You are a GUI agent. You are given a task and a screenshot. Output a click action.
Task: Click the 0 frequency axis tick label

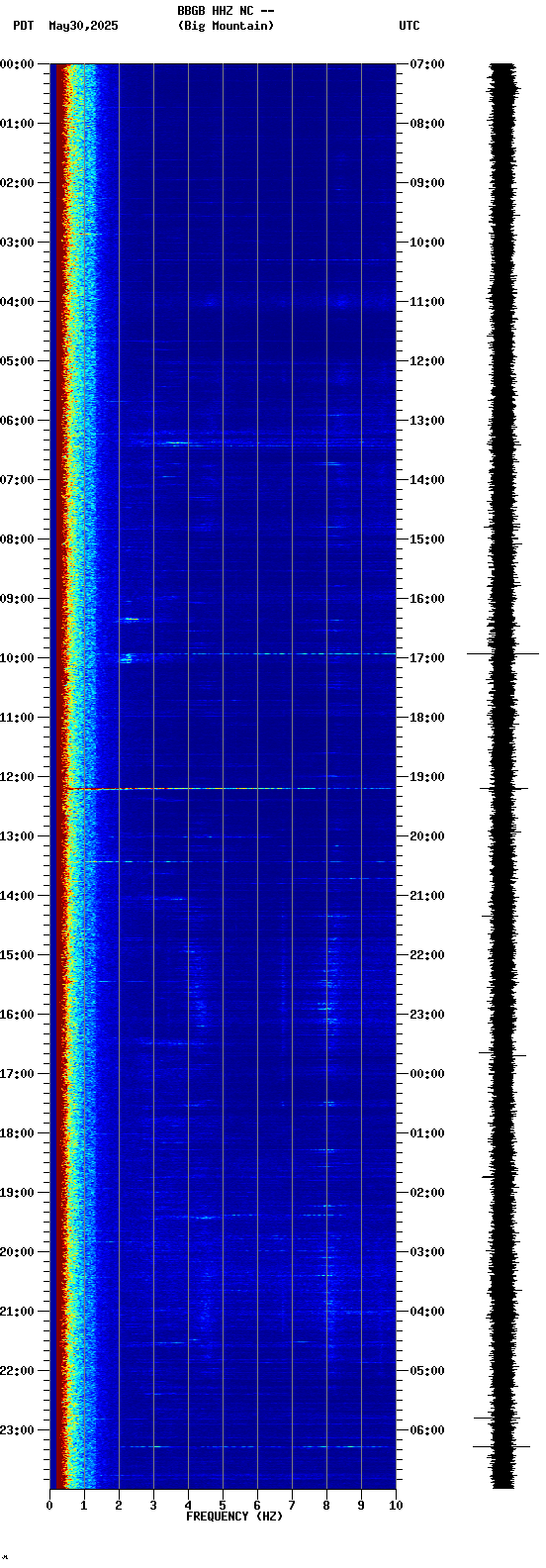coord(49,1506)
